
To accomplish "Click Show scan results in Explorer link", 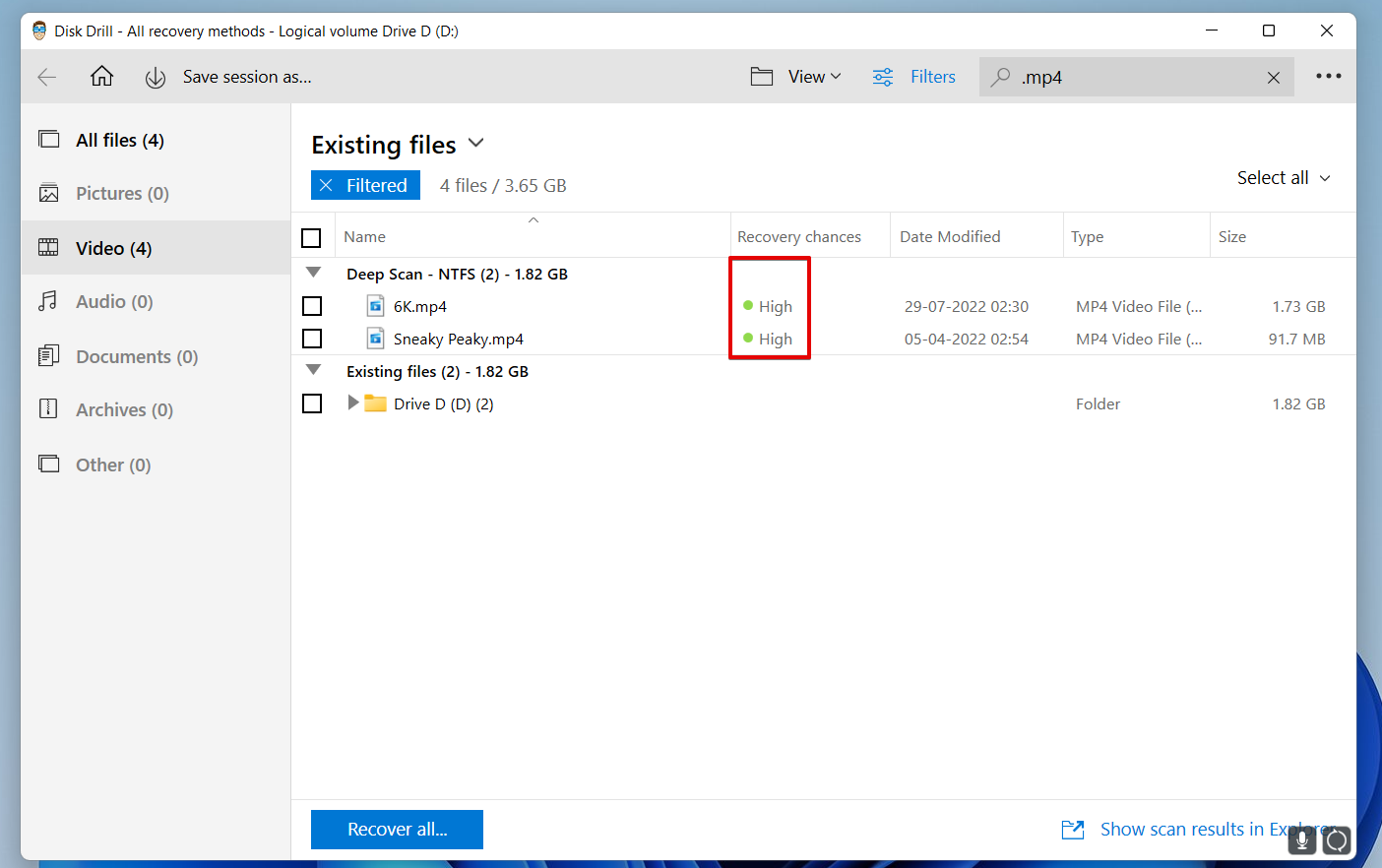I will tap(1217, 830).
